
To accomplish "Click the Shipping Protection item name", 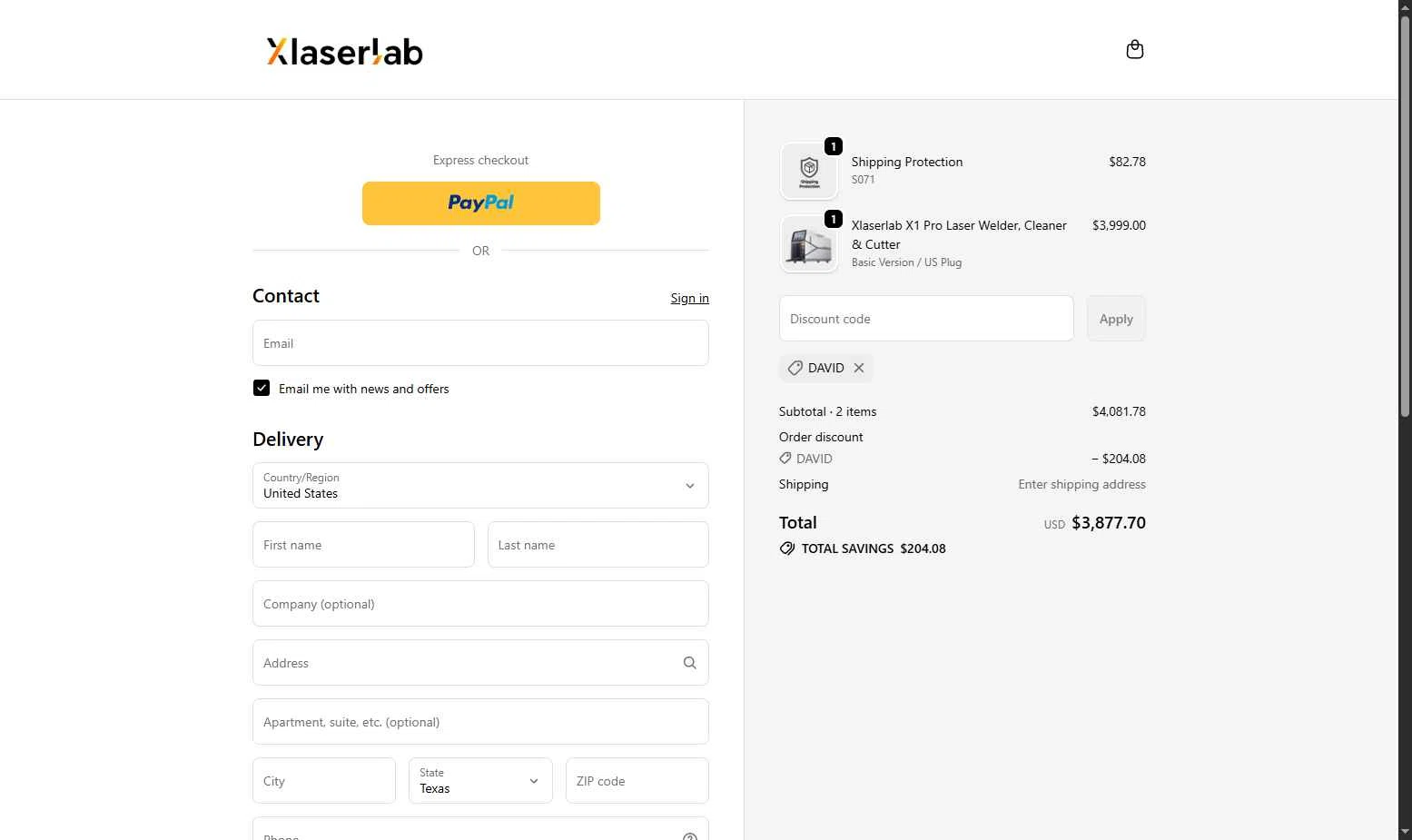I will [x=907, y=162].
